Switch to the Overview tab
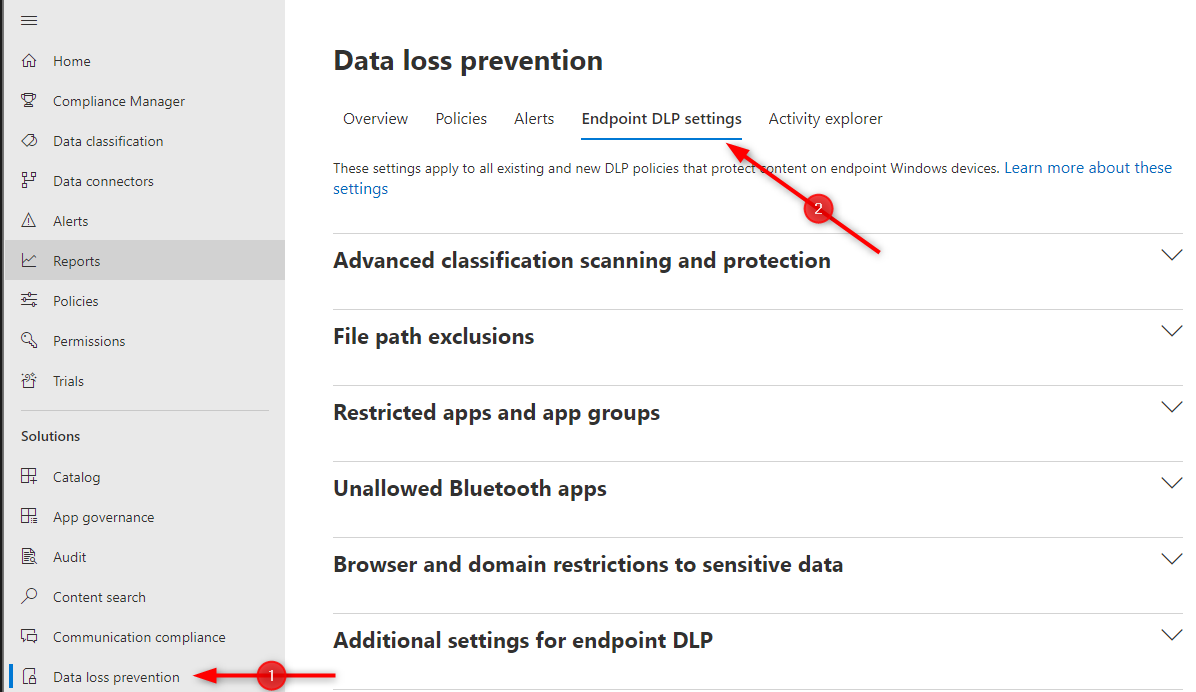Image resolution: width=1196 pixels, height=692 pixels. pyautogui.click(x=375, y=119)
